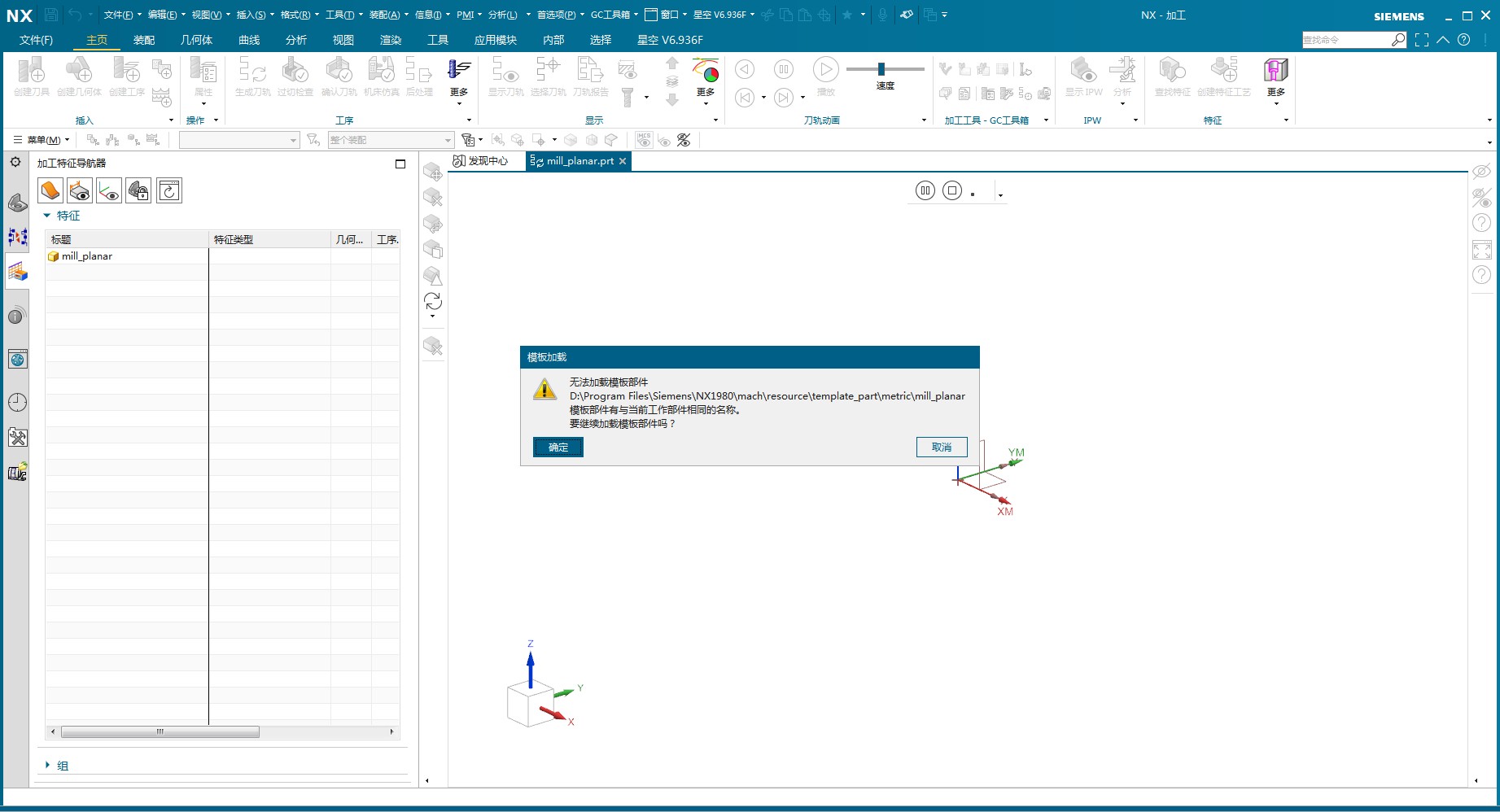
Task: Click the 特征类型 column header
Action: click(x=269, y=240)
